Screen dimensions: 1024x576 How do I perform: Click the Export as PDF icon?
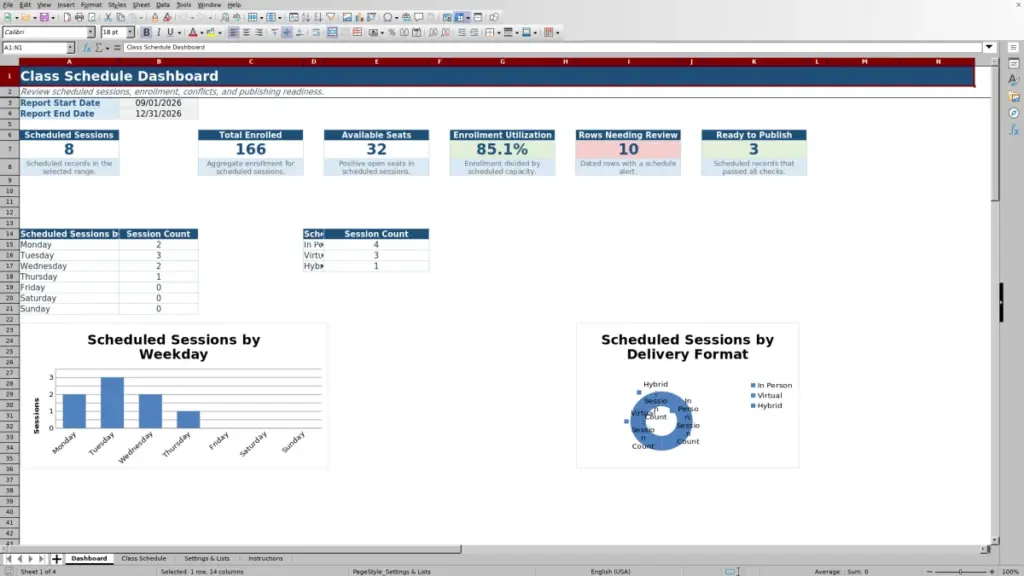point(67,17)
